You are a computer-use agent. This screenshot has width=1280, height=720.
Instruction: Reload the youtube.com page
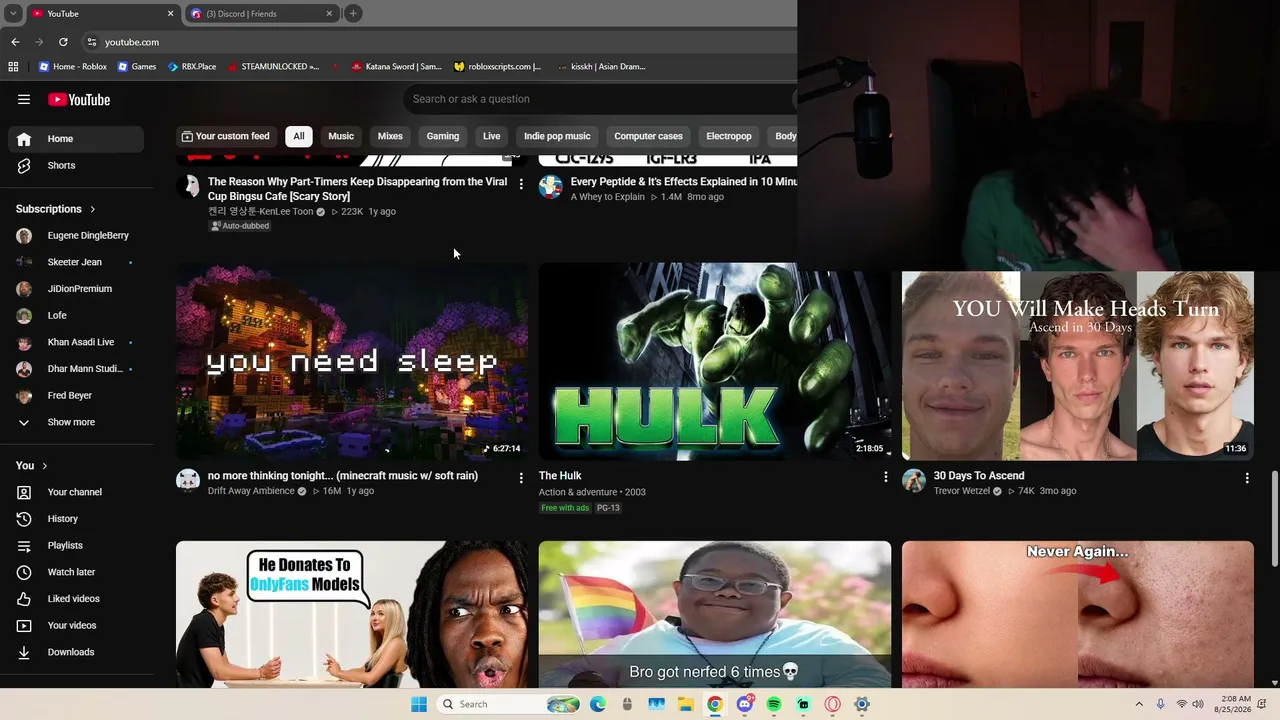pyautogui.click(x=63, y=42)
